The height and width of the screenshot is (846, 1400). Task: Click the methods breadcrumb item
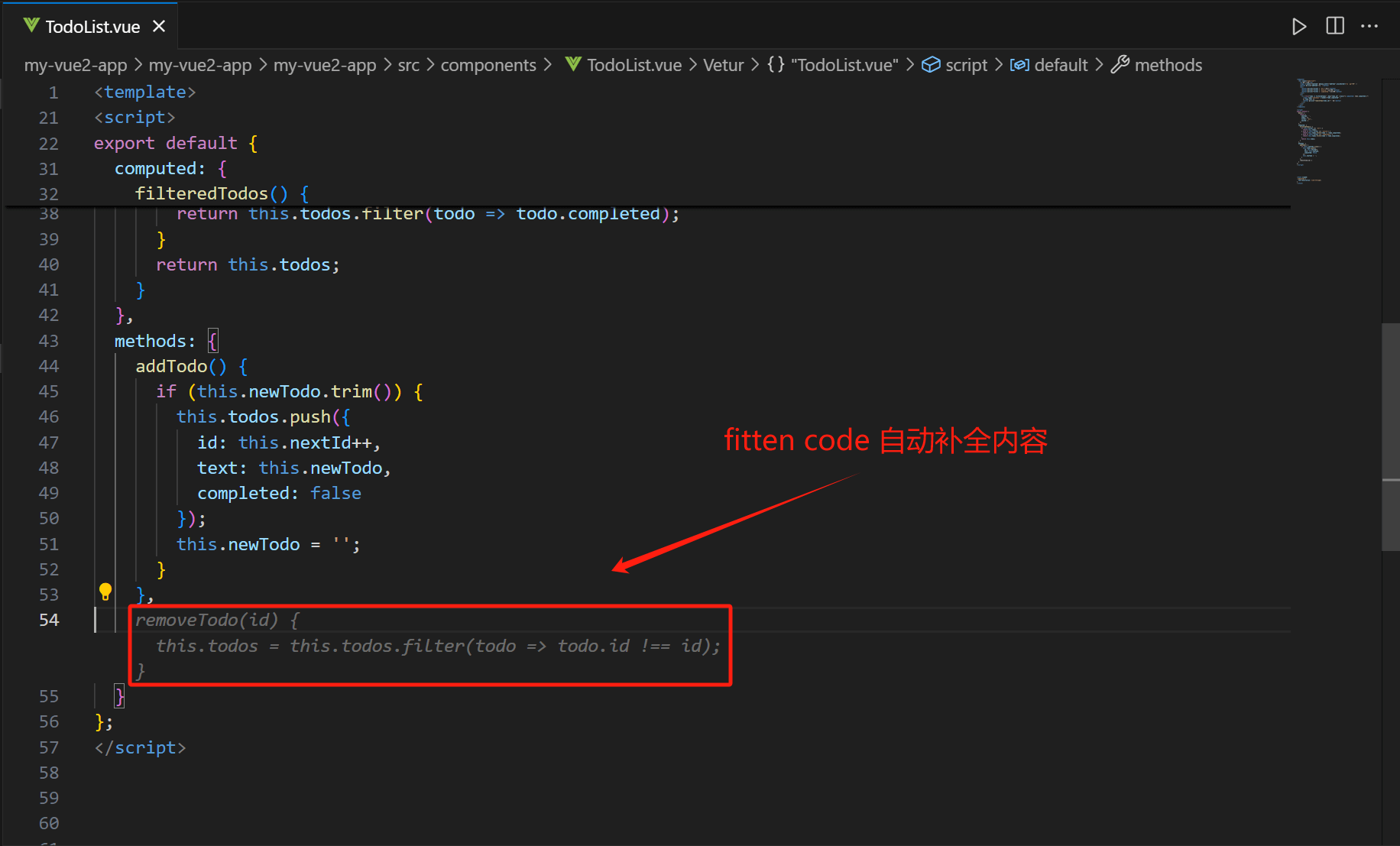[1168, 65]
